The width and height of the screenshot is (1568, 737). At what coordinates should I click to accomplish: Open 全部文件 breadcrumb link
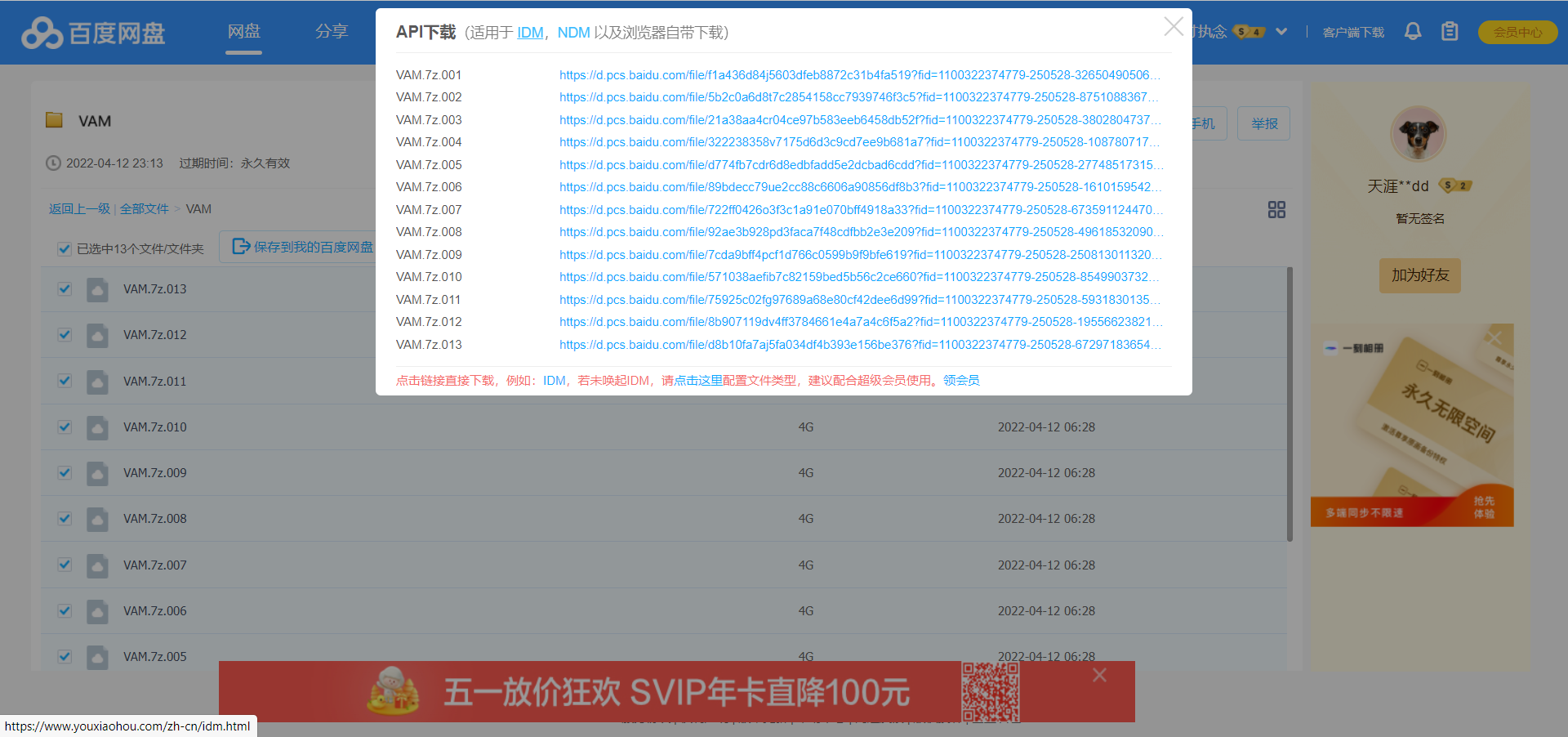point(144,209)
